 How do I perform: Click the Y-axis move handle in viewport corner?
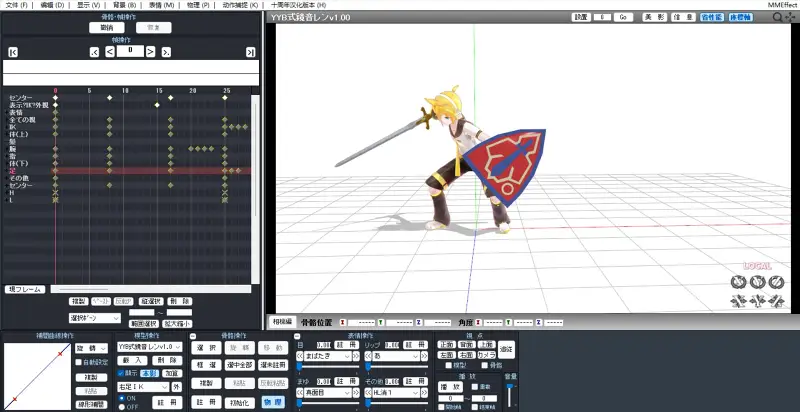click(756, 301)
